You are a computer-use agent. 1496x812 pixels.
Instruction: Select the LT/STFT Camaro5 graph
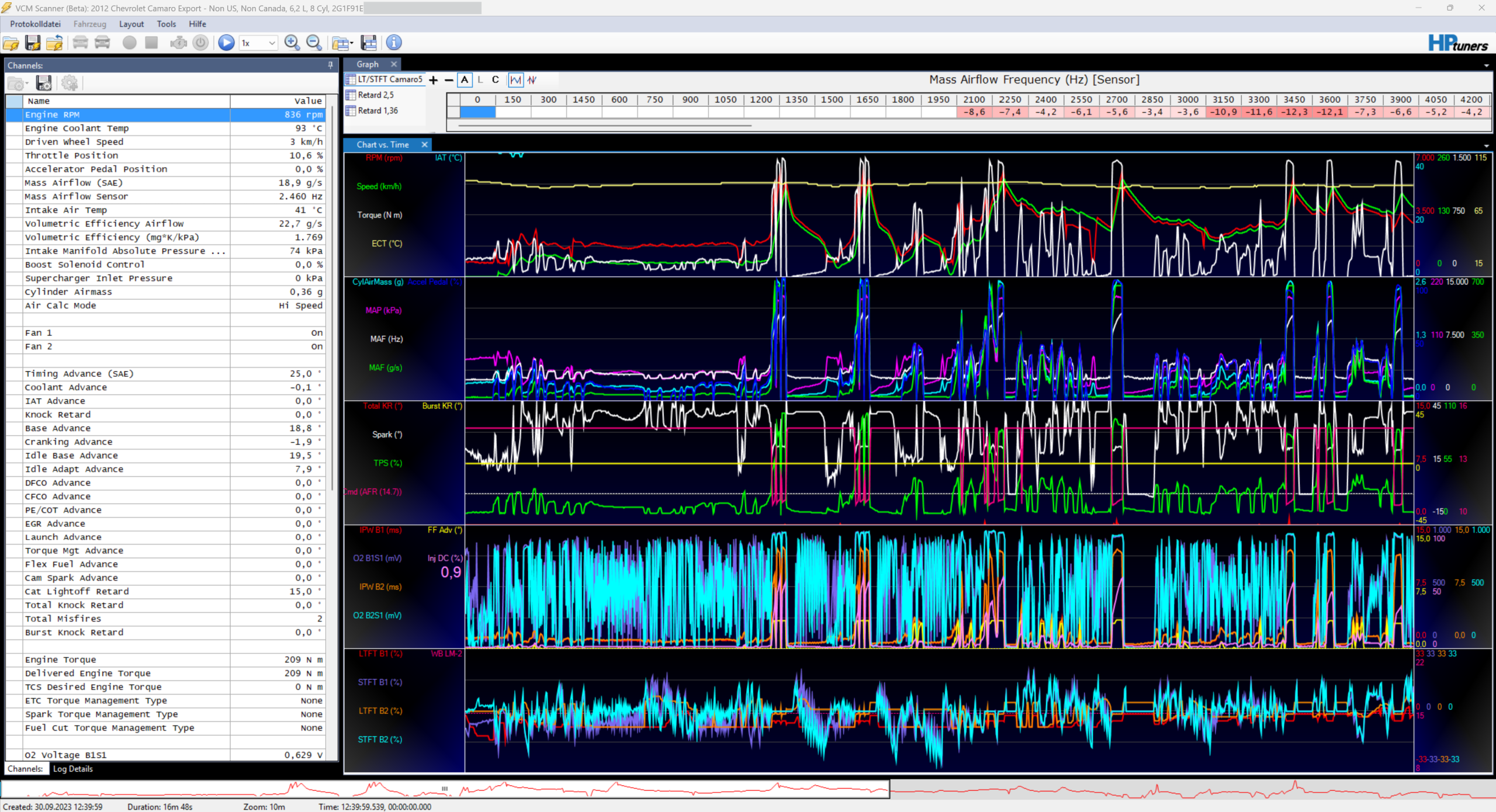[x=384, y=79]
